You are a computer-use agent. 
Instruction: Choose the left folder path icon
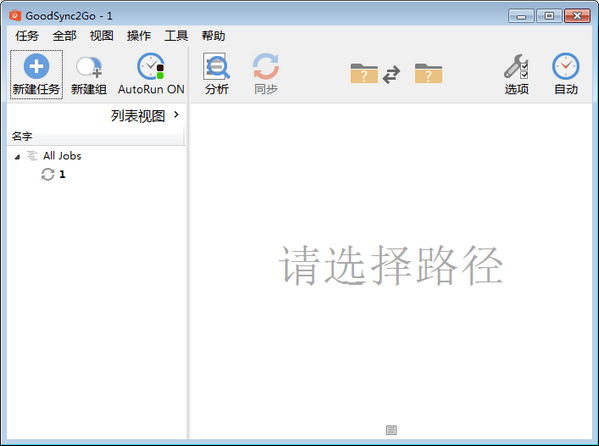[x=364, y=73]
